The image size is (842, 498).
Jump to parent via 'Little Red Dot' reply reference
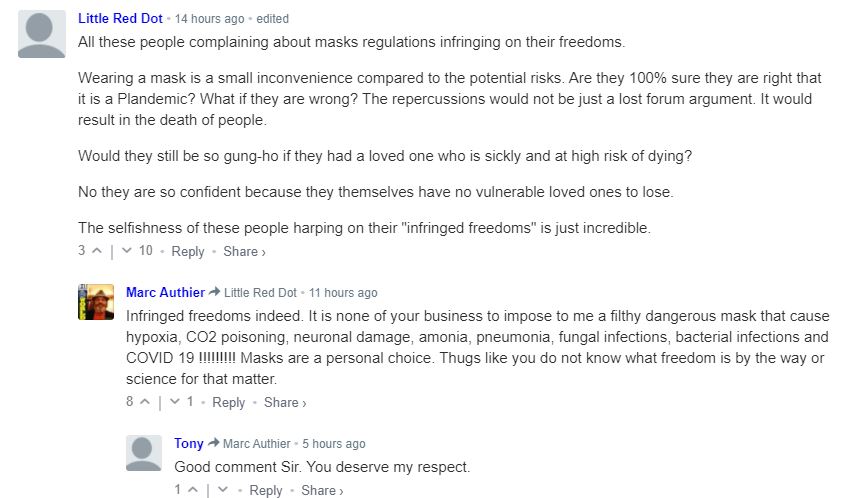(260, 293)
